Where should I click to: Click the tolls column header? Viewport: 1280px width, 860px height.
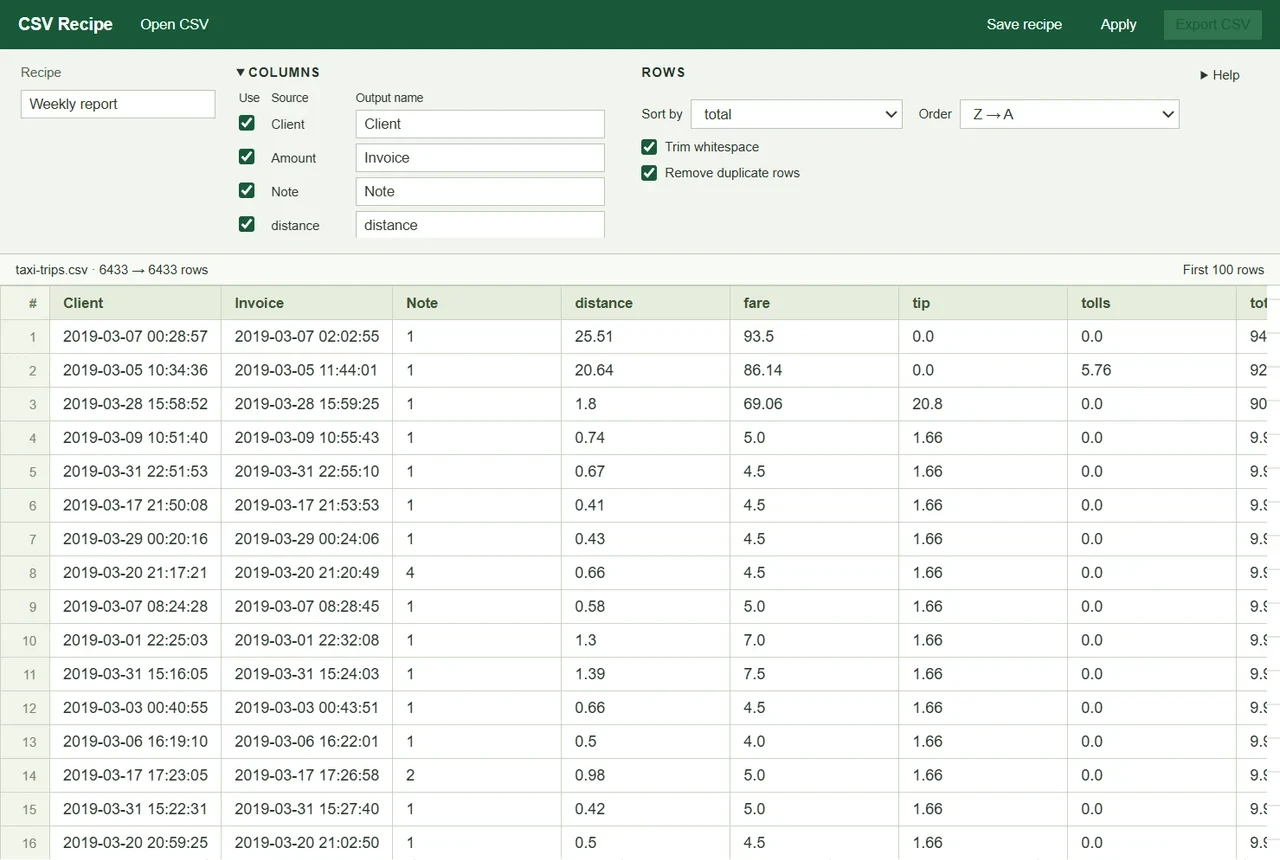click(1153, 303)
